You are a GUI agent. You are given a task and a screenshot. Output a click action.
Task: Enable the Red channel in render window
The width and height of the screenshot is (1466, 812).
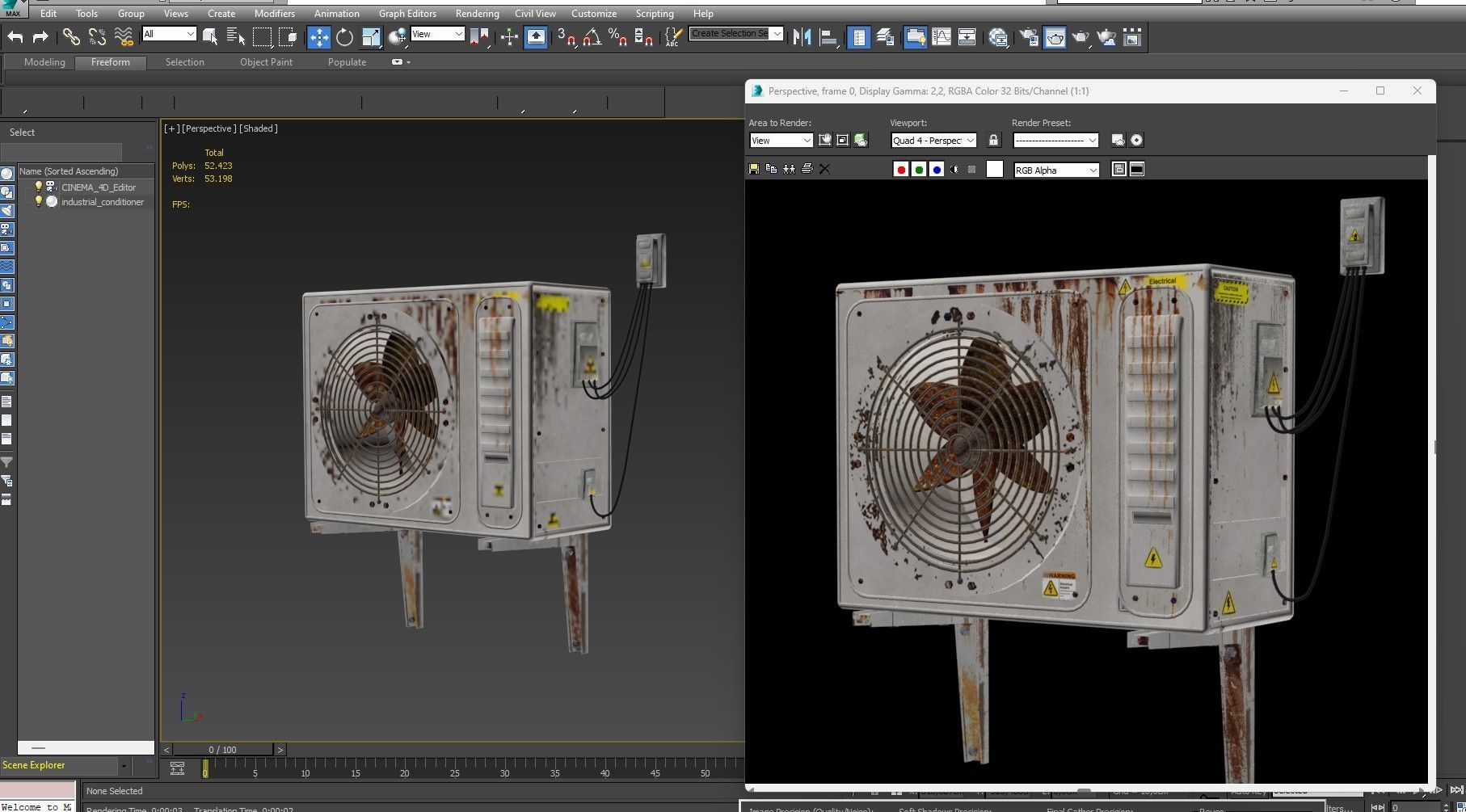[901, 170]
